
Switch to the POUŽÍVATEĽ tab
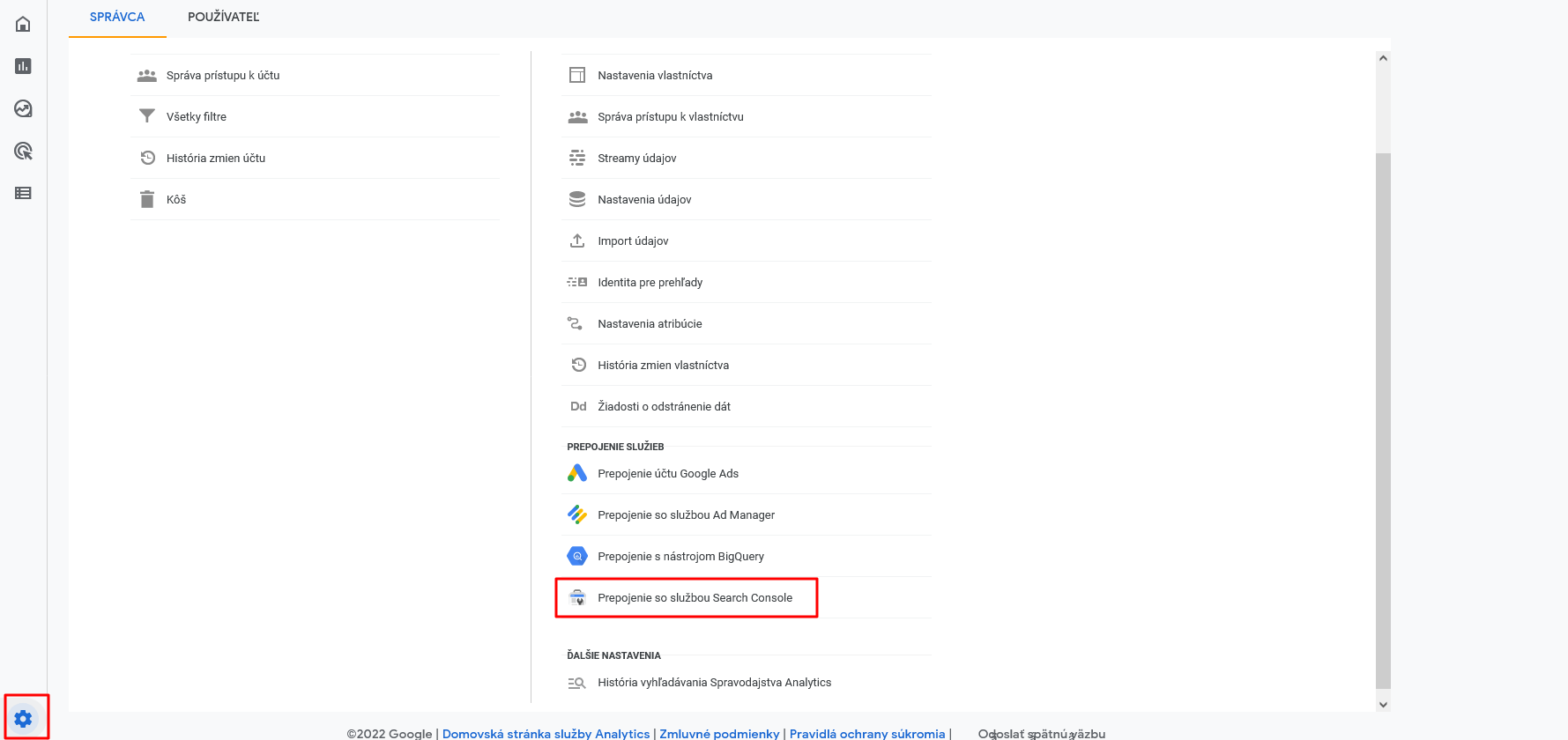click(224, 18)
